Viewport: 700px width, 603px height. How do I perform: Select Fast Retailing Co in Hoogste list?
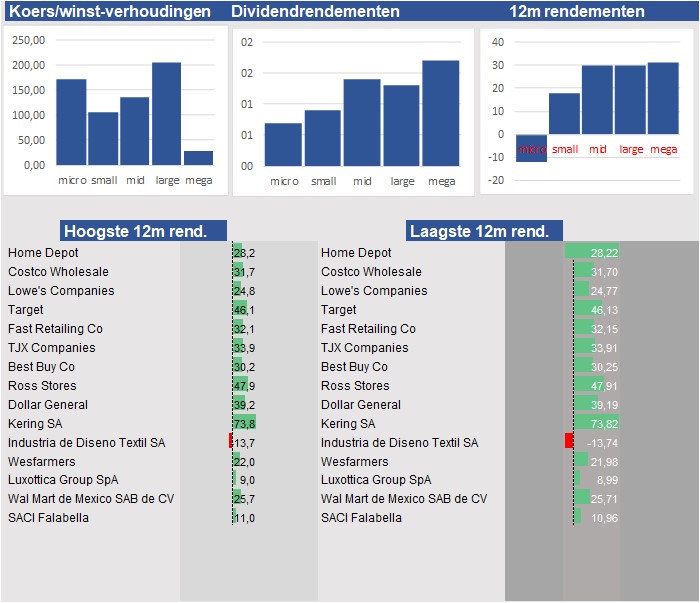55,329
